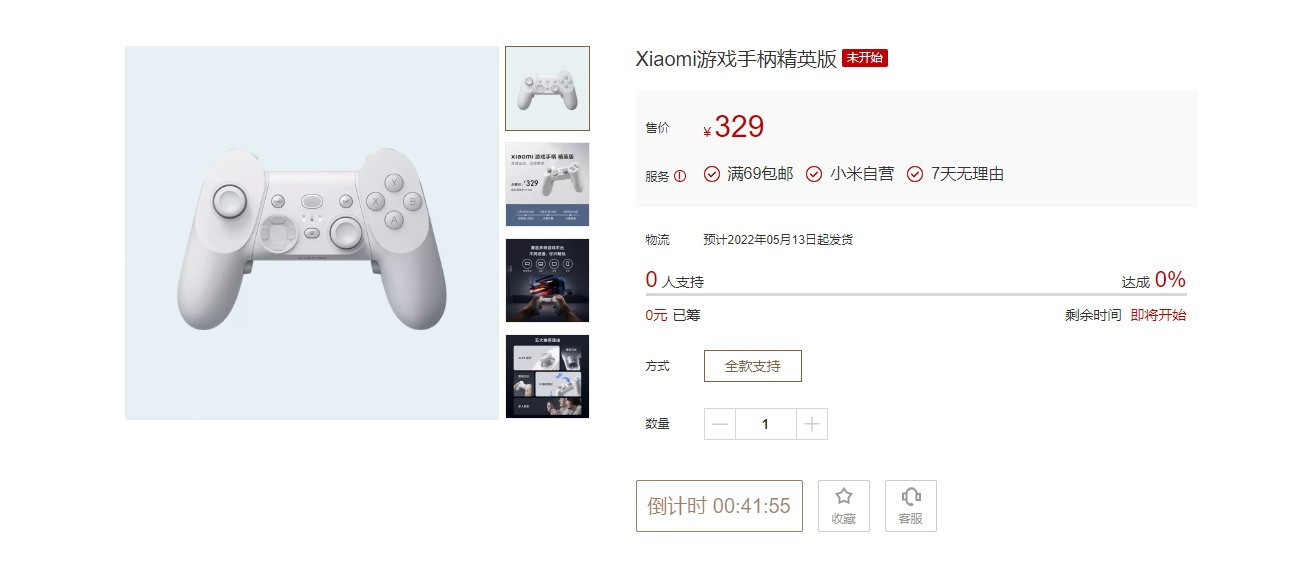This screenshot has width=1308, height=569.
Task: Select the fourth feature collage thumbnail
Action: coord(547,376)
